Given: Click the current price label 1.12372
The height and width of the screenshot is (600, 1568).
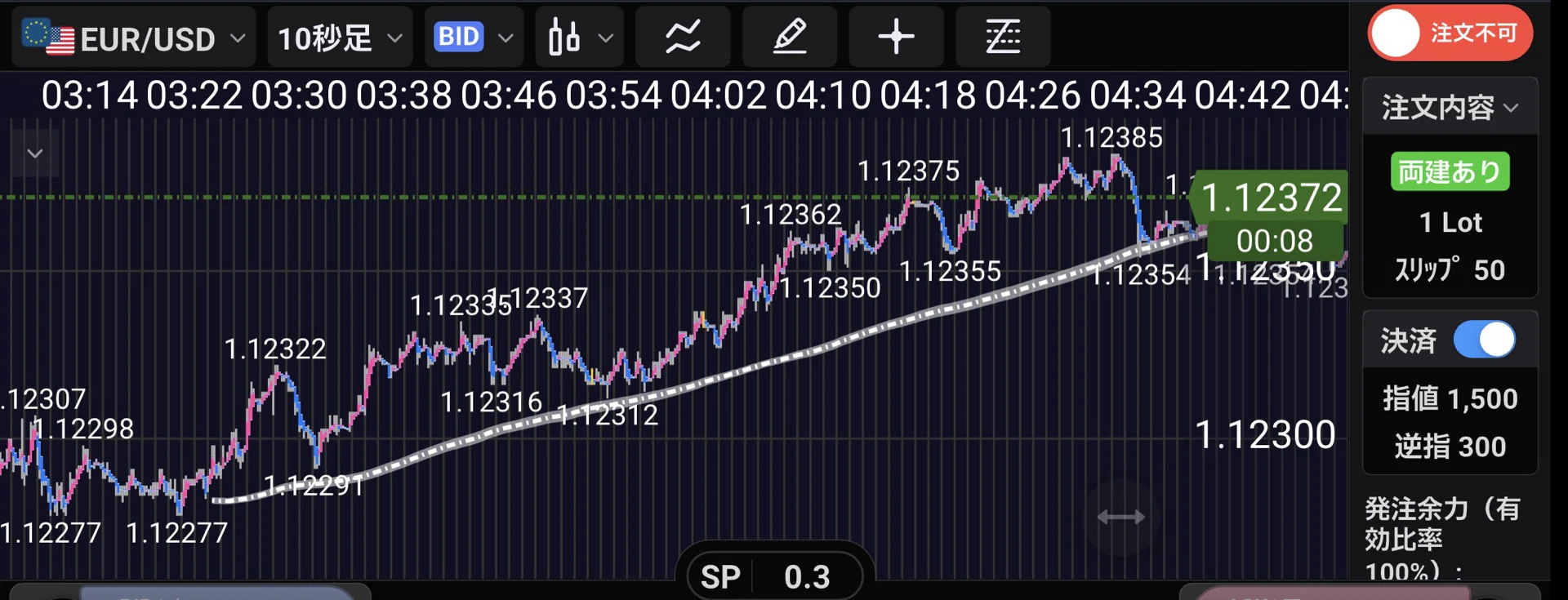Looking at the screenshot, I should tap(1271, 198).
